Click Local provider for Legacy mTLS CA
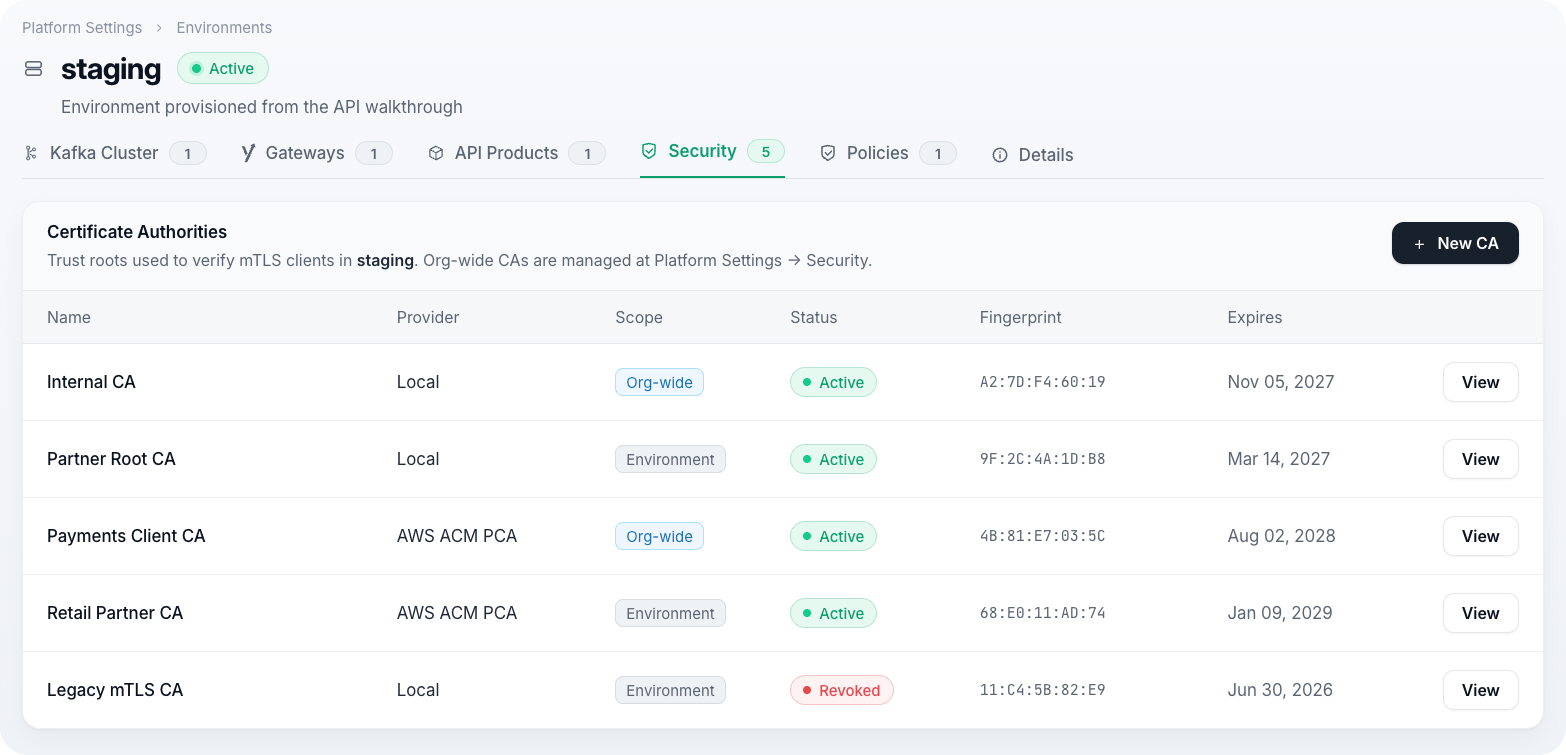This screenshot has height=755, width=1566. (x=418, y=690)
